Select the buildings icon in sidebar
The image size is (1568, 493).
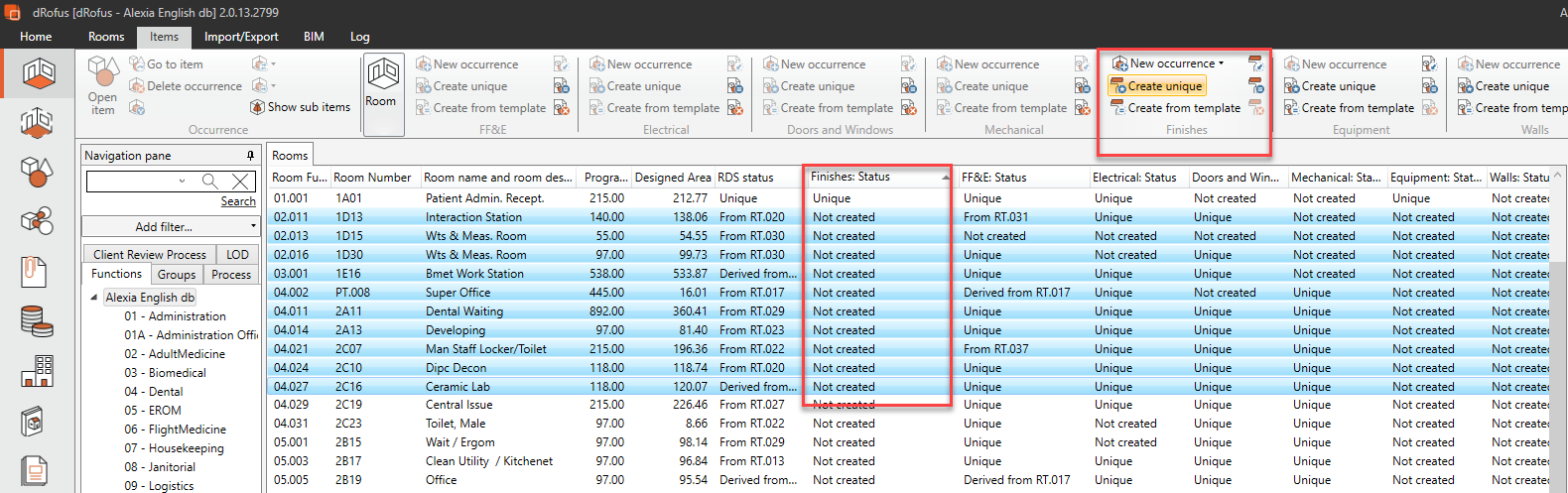tap(37, 371)
